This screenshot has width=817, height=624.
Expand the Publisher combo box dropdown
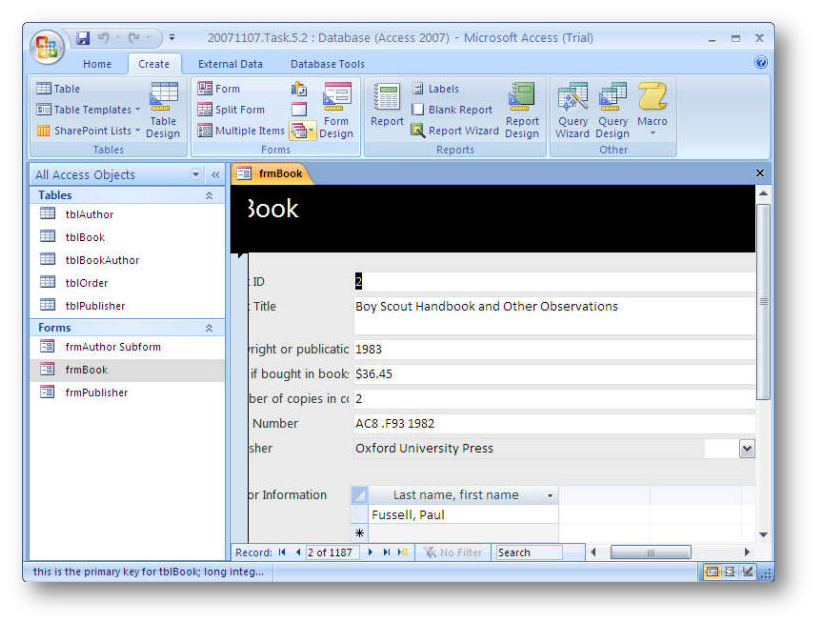[x=746, y=449]
